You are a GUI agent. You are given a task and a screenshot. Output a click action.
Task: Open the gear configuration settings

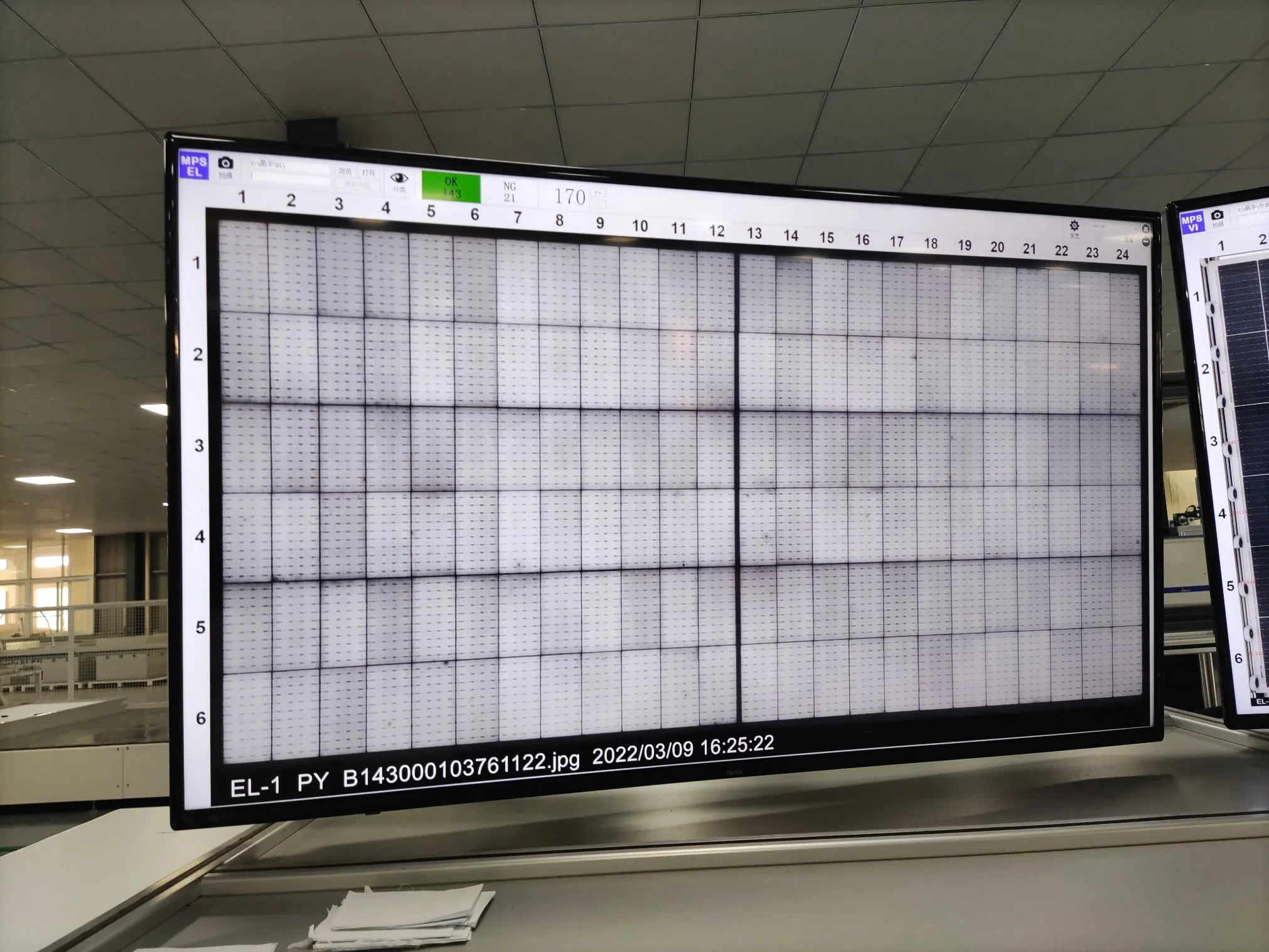click(1074, 226)
